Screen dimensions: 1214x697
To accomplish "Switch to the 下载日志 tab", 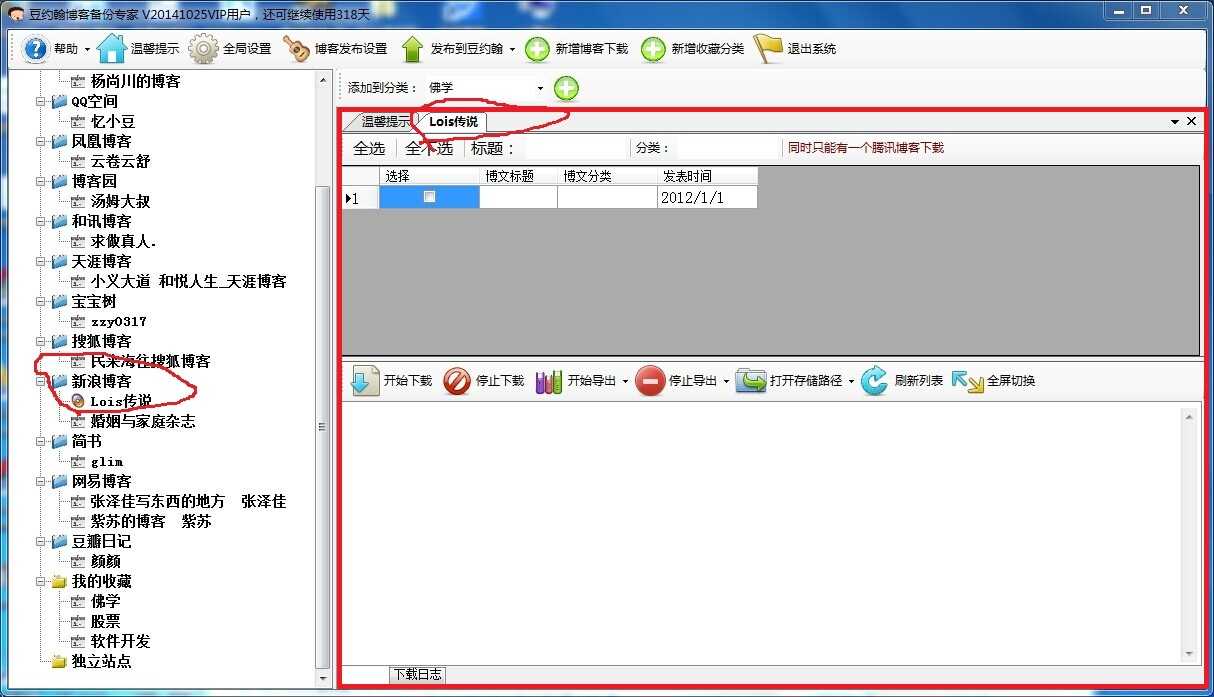I will pos(417,674).
